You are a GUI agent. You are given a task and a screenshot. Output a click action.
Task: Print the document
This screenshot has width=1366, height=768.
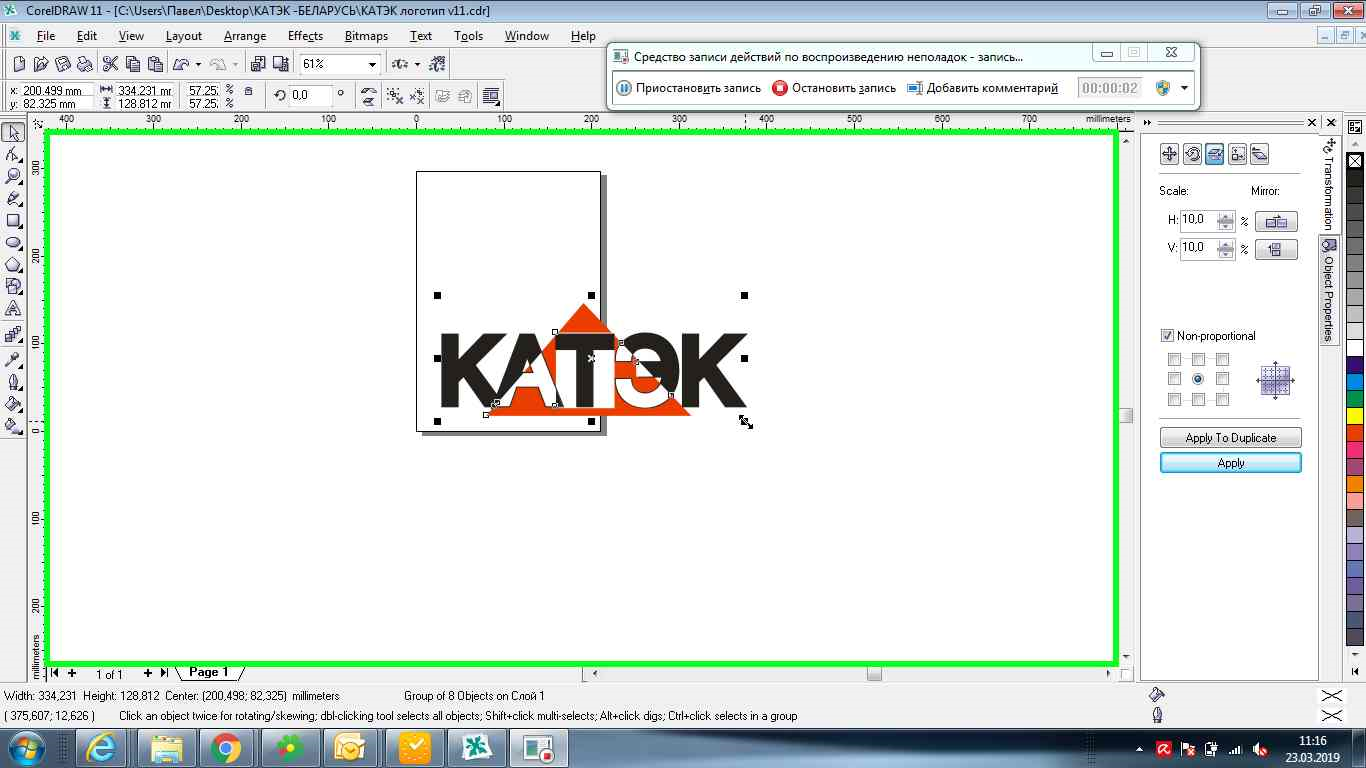85,64
